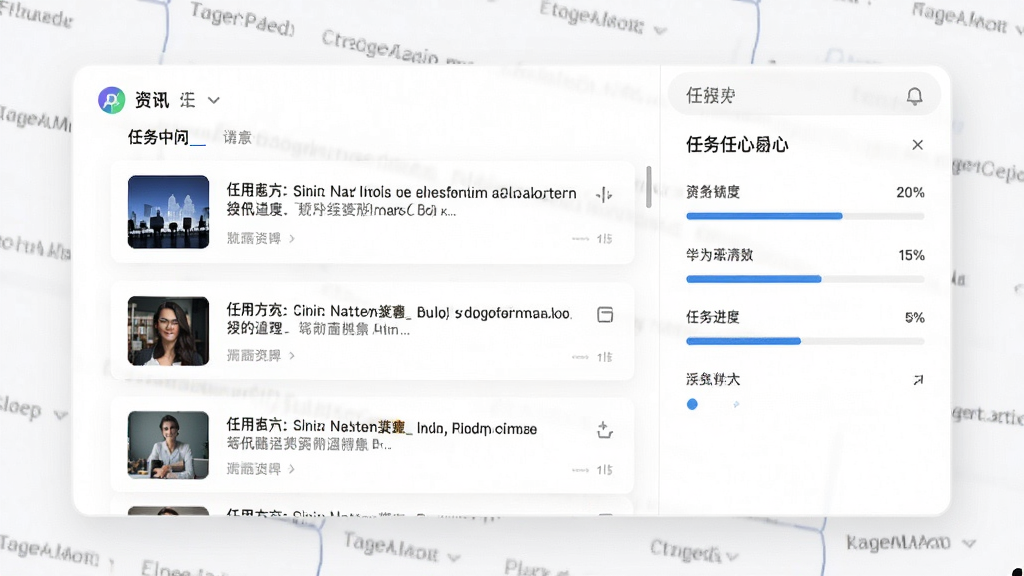The width and height of the screenshot is (1024, 576).
Task: Open link under the Cinin Natten card
Action: point(261,355)
